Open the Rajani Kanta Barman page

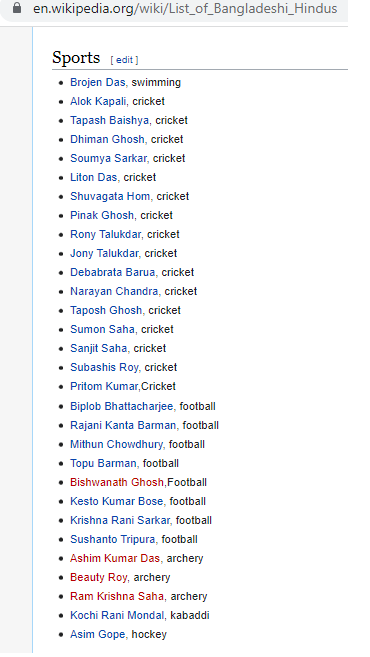(123, 425)
